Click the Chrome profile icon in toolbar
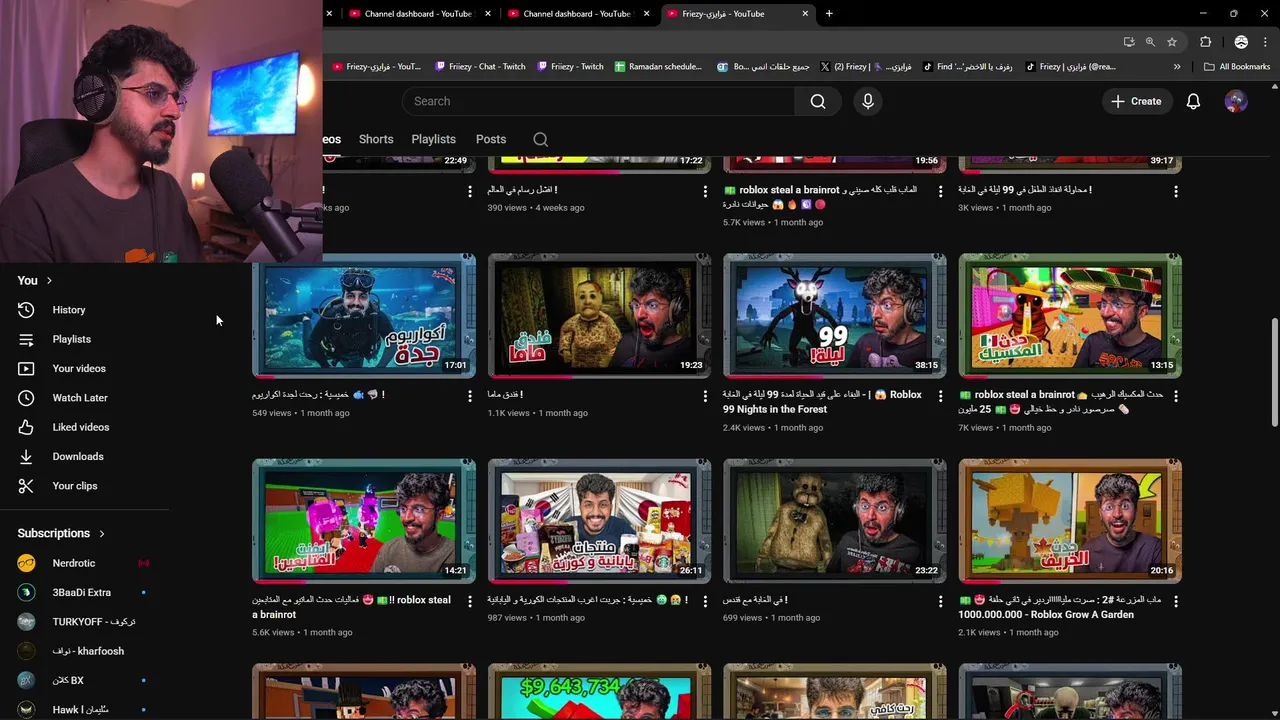Screen dimensions: 1280x720 point(1241,42)
